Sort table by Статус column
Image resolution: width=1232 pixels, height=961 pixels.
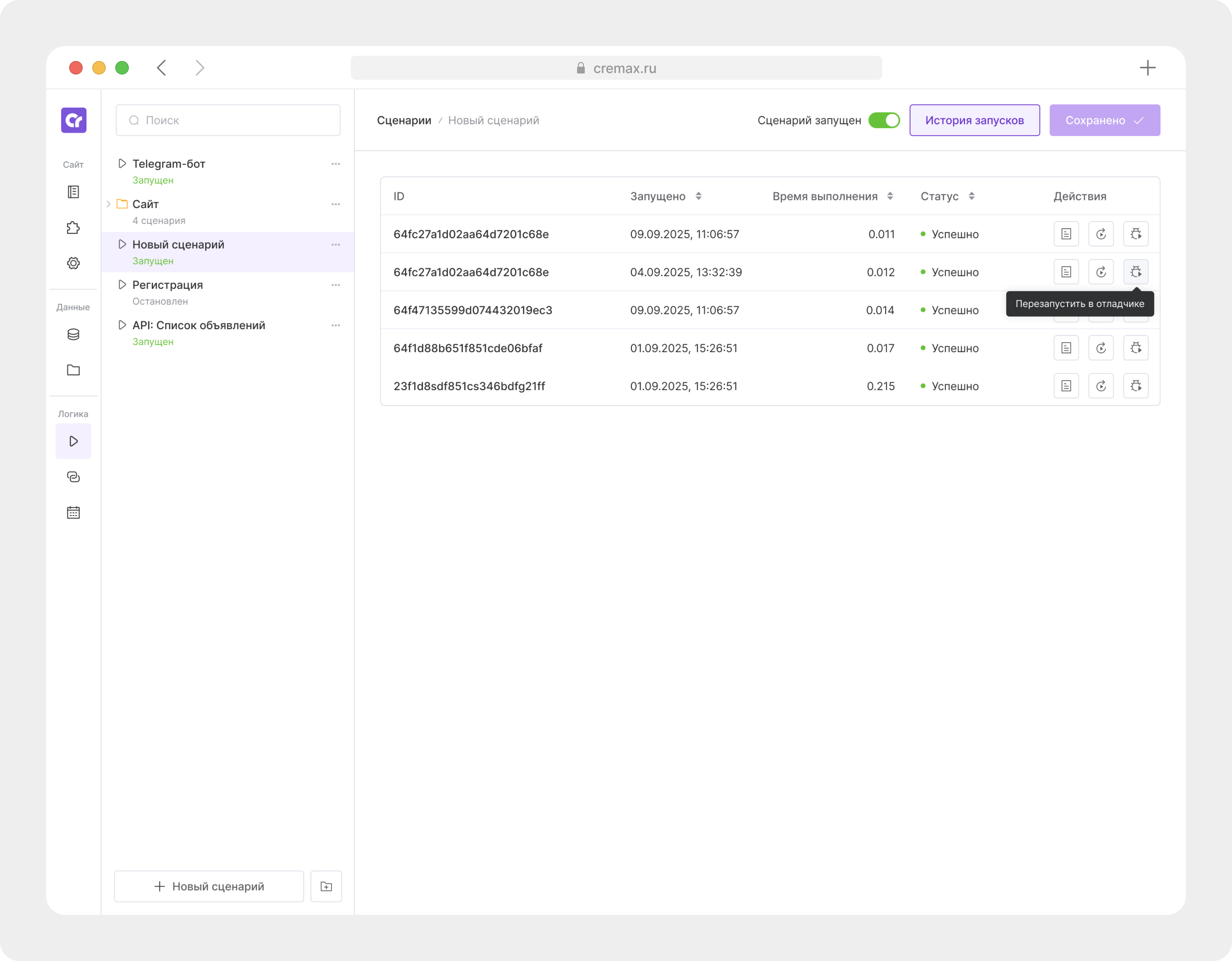pyautogui.click(x=972, y=196)
